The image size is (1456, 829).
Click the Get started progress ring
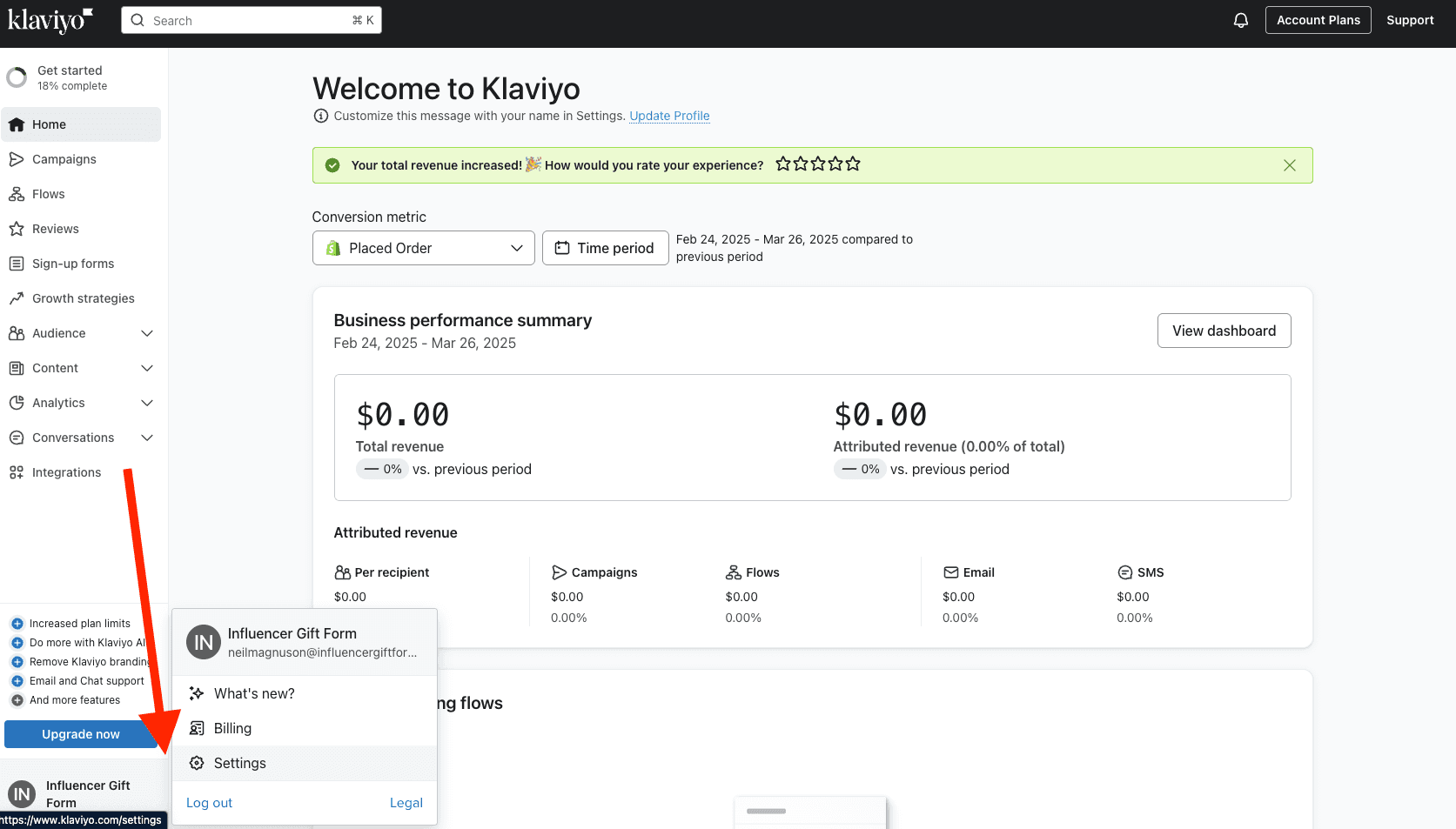tap(17, 77)
